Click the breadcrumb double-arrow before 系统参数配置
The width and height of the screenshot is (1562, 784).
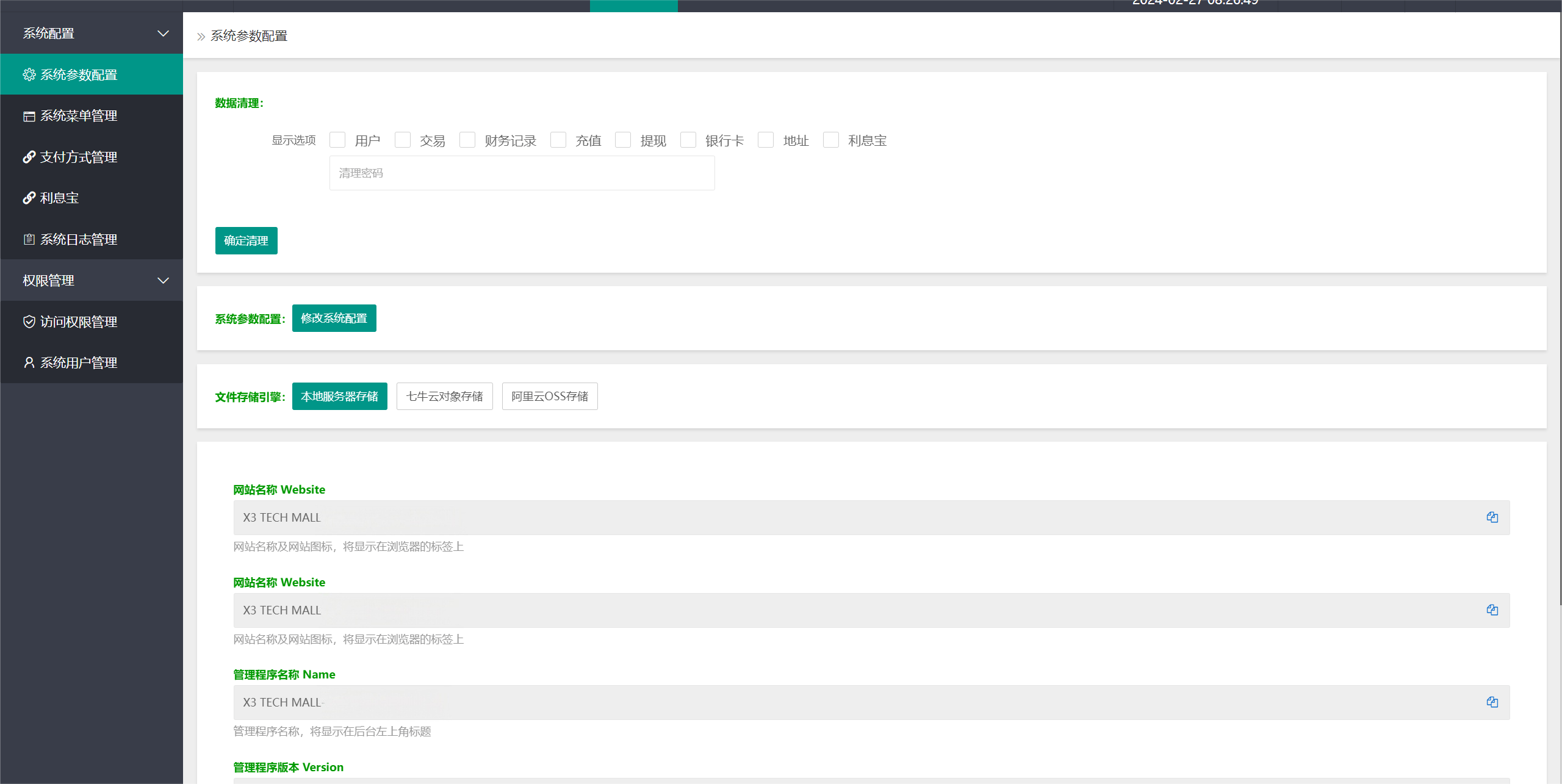(x=201, y=37)
